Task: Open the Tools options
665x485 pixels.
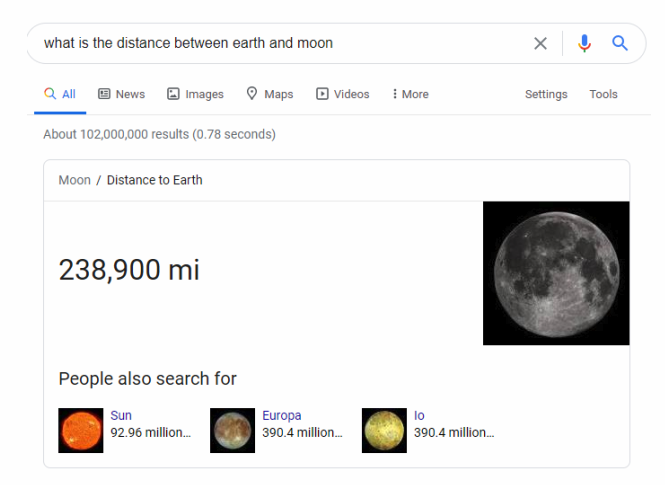Action: [603, 94]
